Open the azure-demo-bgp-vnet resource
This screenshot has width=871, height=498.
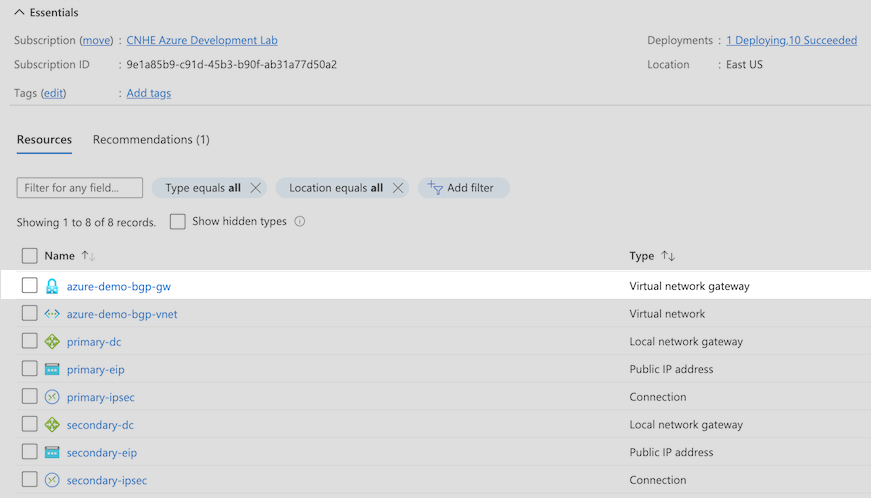point(122,314)
